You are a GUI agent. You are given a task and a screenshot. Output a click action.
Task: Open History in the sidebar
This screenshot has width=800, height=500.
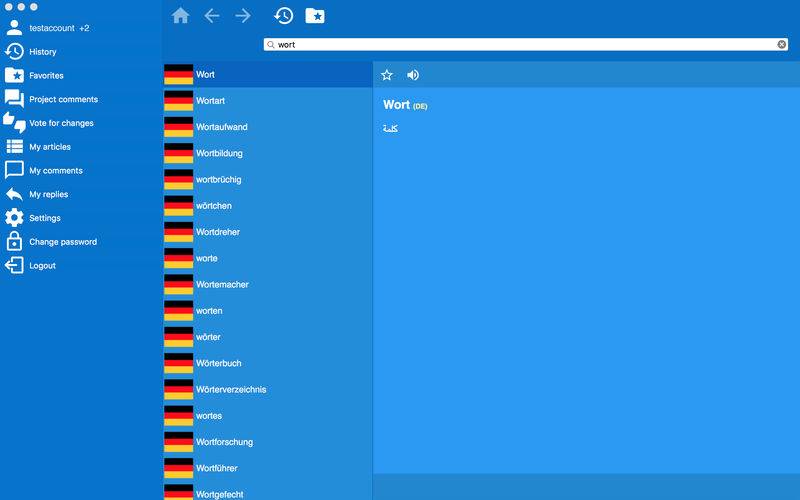tap(43, 52)
